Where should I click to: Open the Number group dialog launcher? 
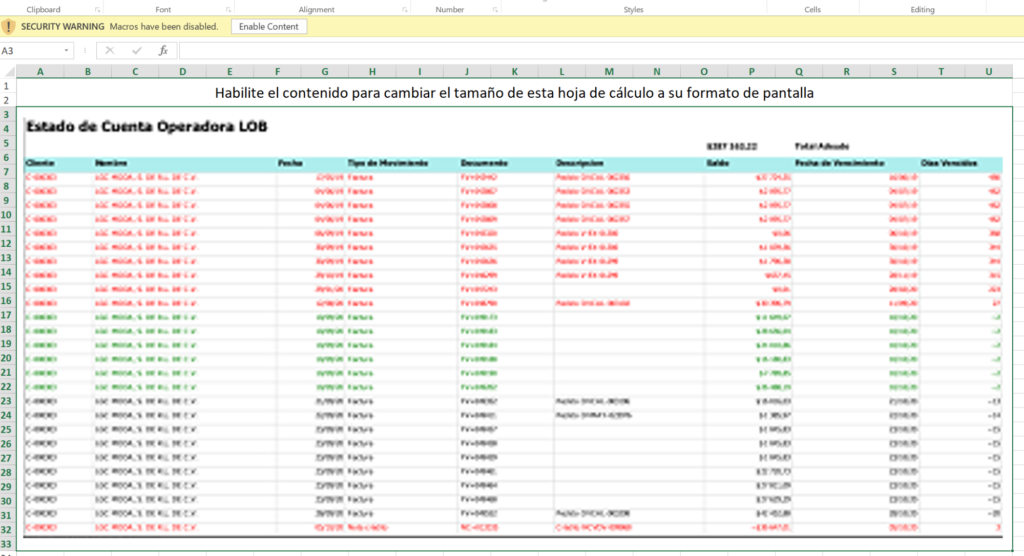point(495,10)
